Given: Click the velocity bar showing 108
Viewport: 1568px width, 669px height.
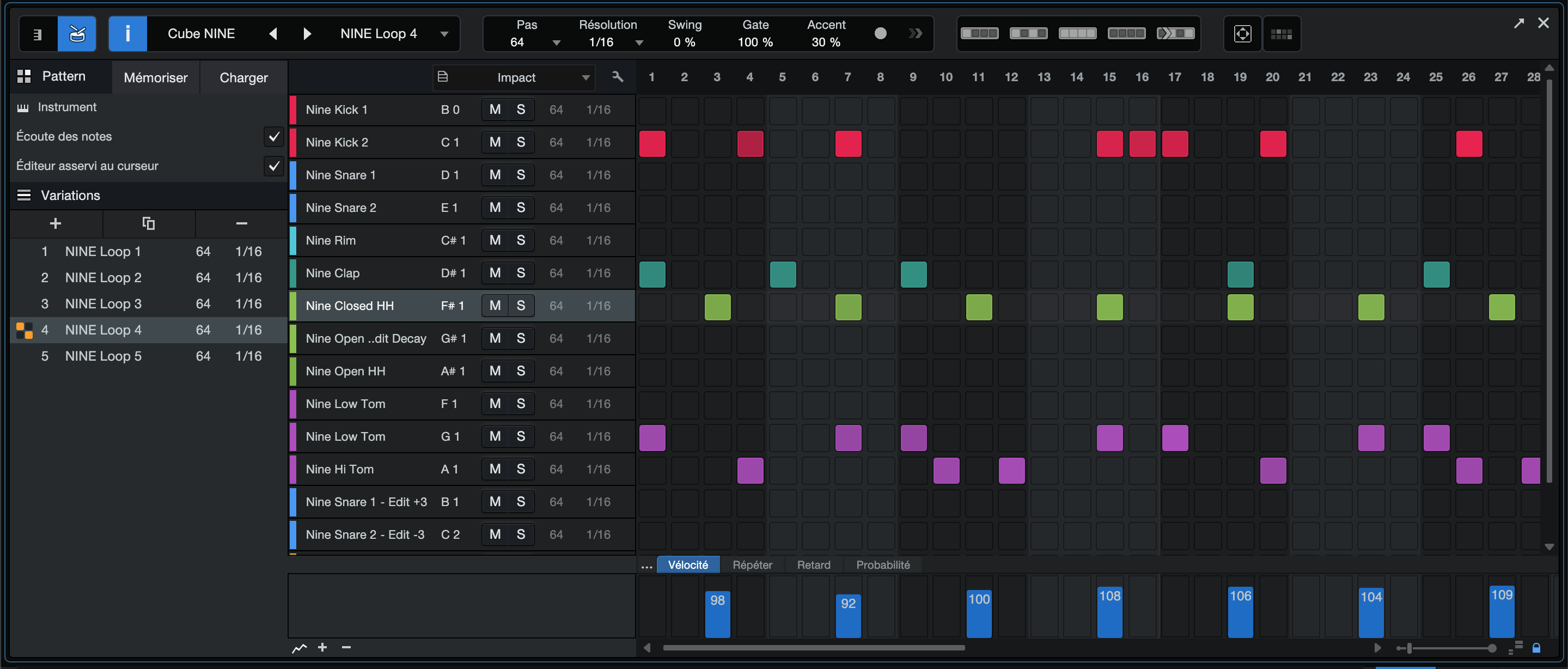Looking at the screenshot, I should pyautogui.click(x=1109, y=612).
